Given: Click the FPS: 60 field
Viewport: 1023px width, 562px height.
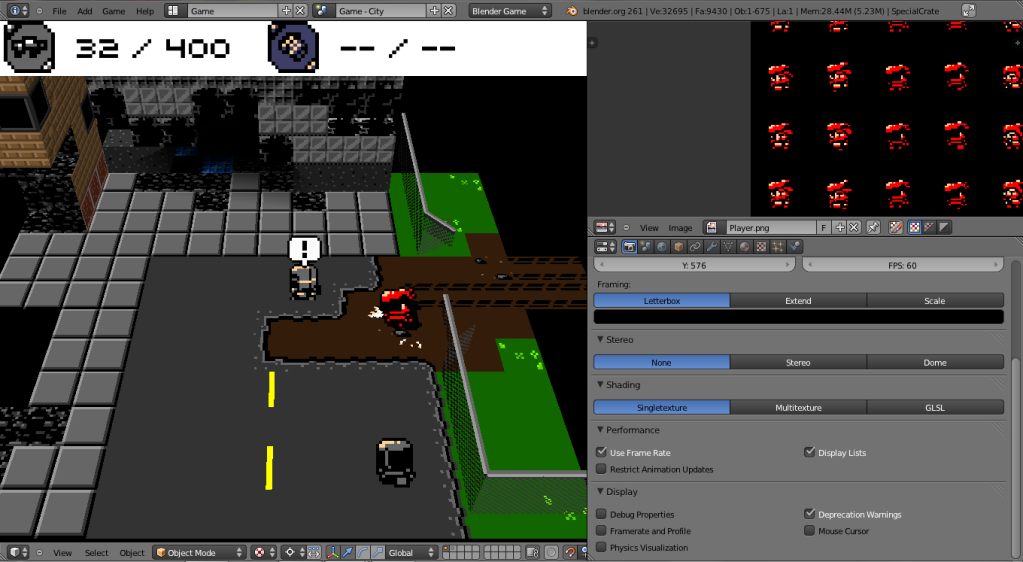Looking at the screenshot, I should click(902, 265).
